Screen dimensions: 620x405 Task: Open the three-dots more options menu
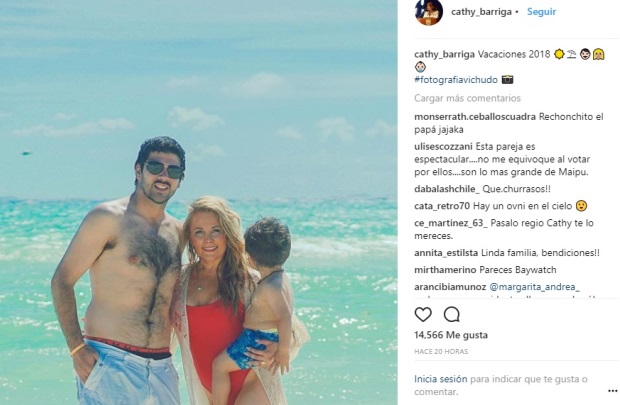point(612,391)
